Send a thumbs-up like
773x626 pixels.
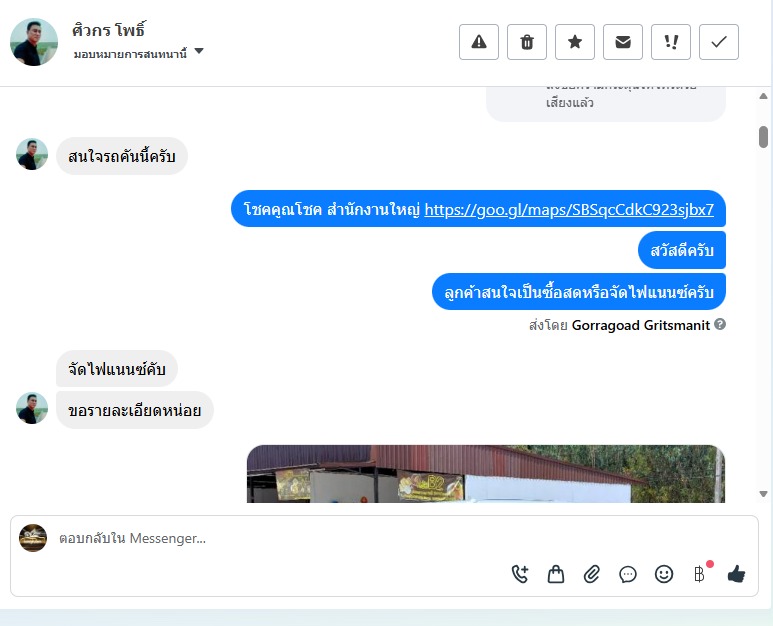736,574
